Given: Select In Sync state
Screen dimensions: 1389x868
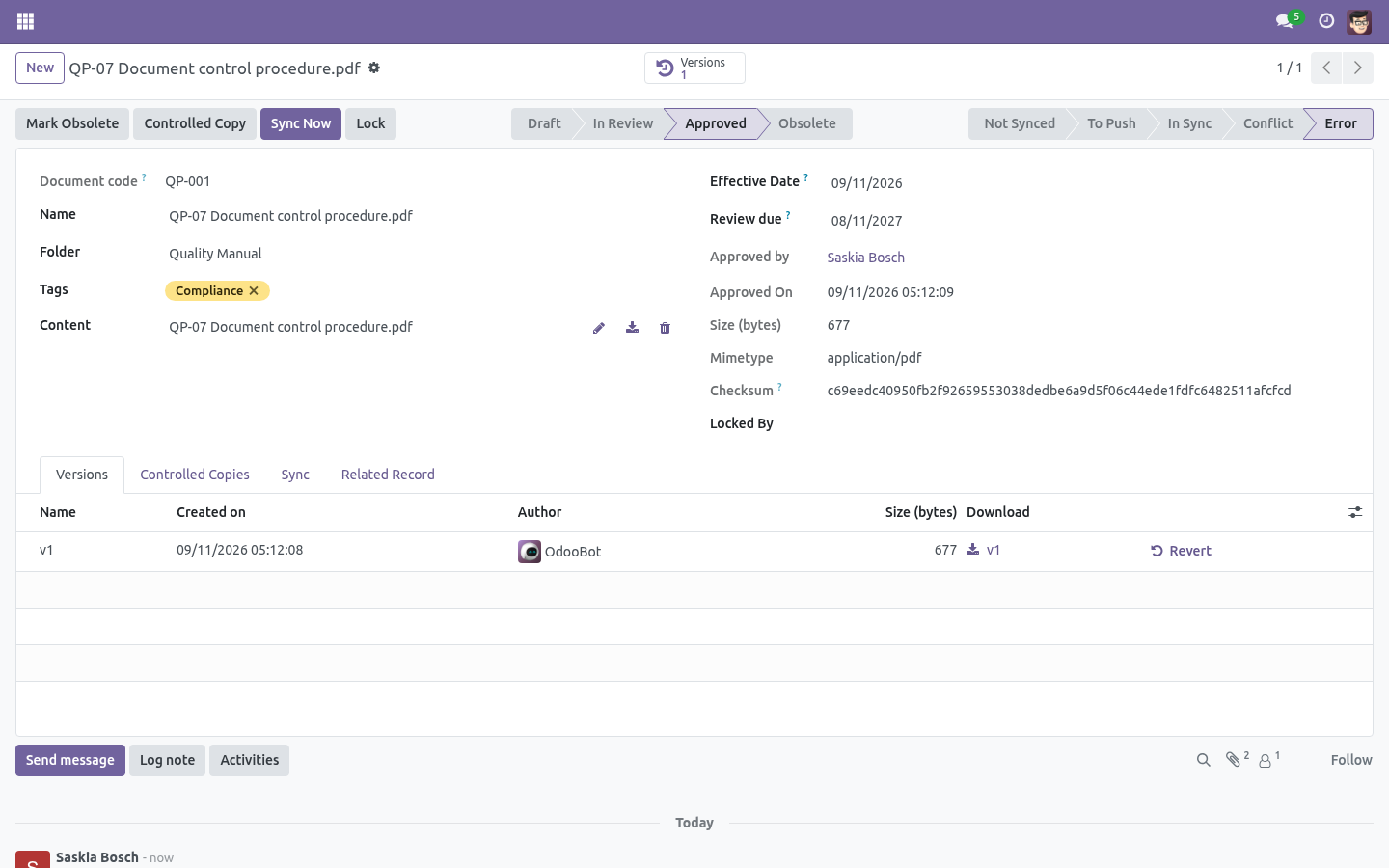Looking at the screenshot, I should pyautogui.click(x=1189, y=123).
